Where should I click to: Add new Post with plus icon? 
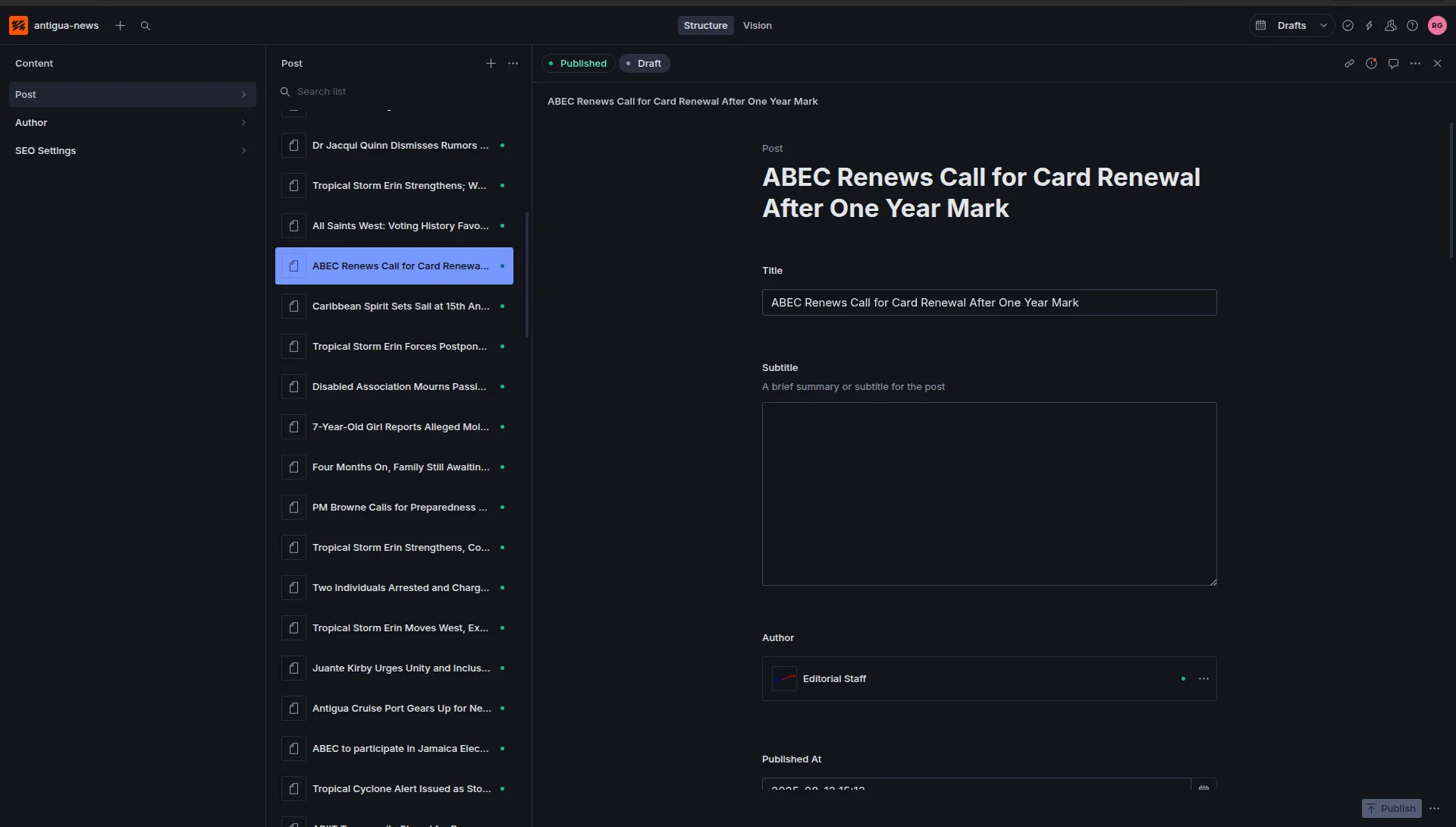[x=491, y=64]
